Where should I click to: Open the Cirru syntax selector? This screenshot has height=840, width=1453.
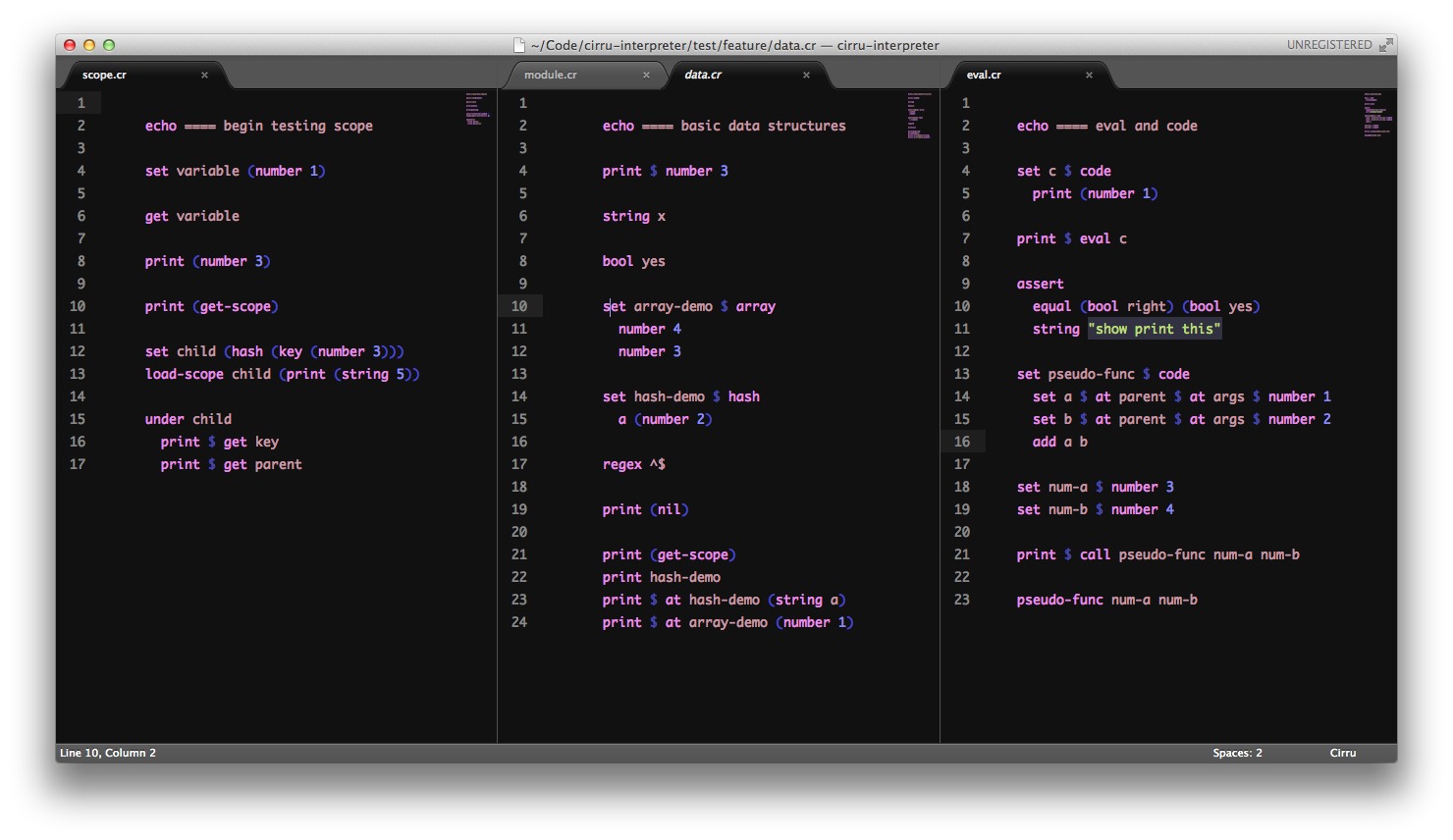(x=1343, y=753)
